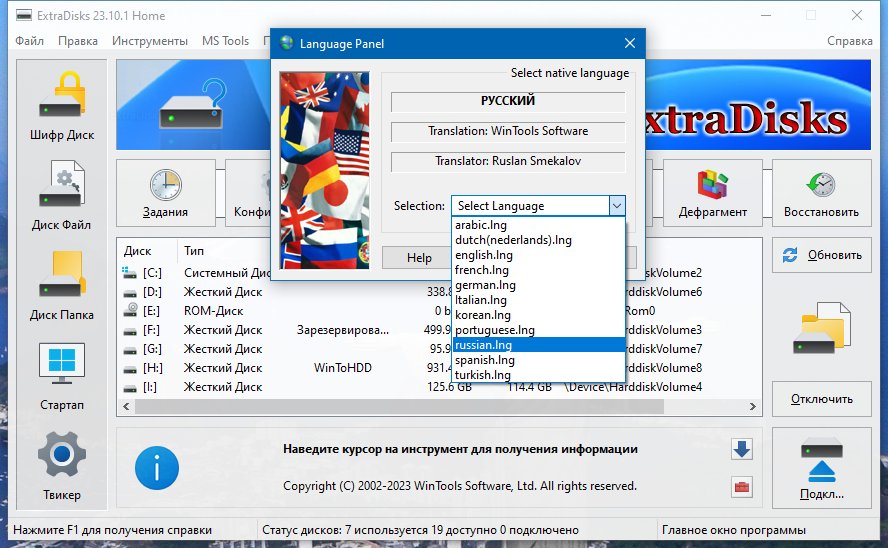
Task: Collapse the Select Language dropdown arrow
Action: [x=617, y=206]
